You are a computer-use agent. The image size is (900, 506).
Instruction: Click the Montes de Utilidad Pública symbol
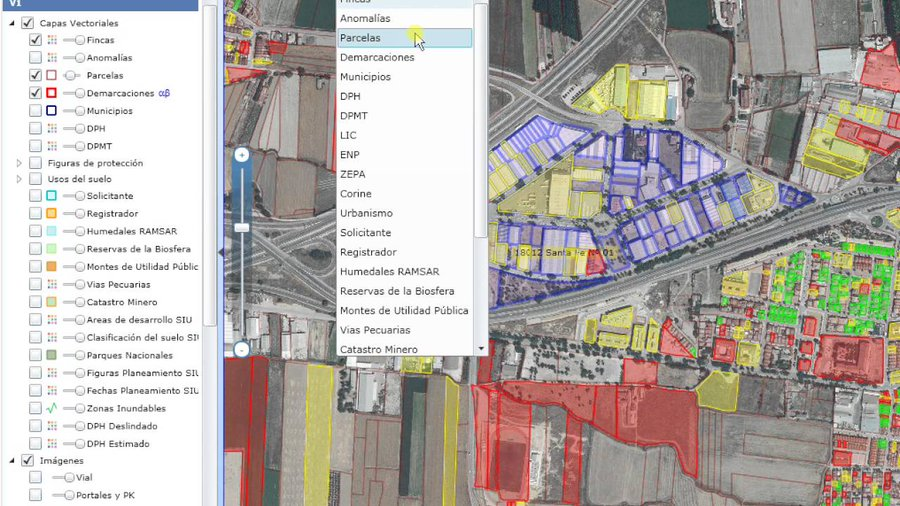point(52,267)
